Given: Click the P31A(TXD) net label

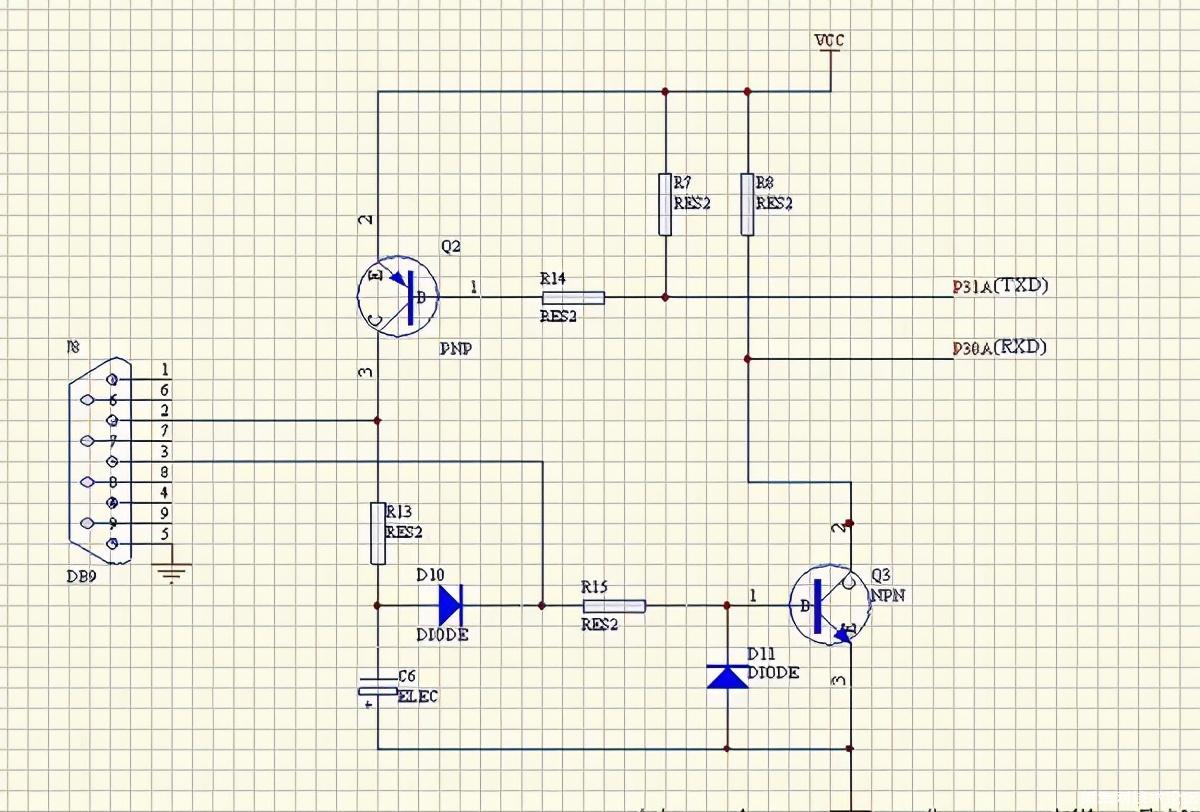Looking at the screenshot, I should pyautogui.click(x=1000, y=286).
